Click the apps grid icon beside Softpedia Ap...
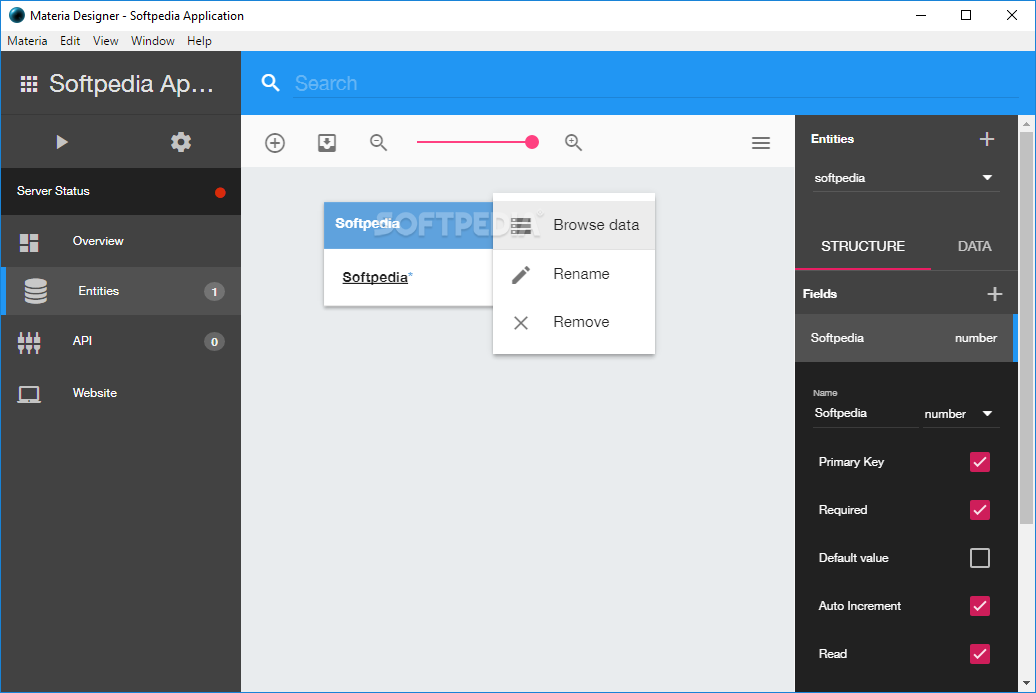Viewport: 1036px width, 693px height. 28,84
